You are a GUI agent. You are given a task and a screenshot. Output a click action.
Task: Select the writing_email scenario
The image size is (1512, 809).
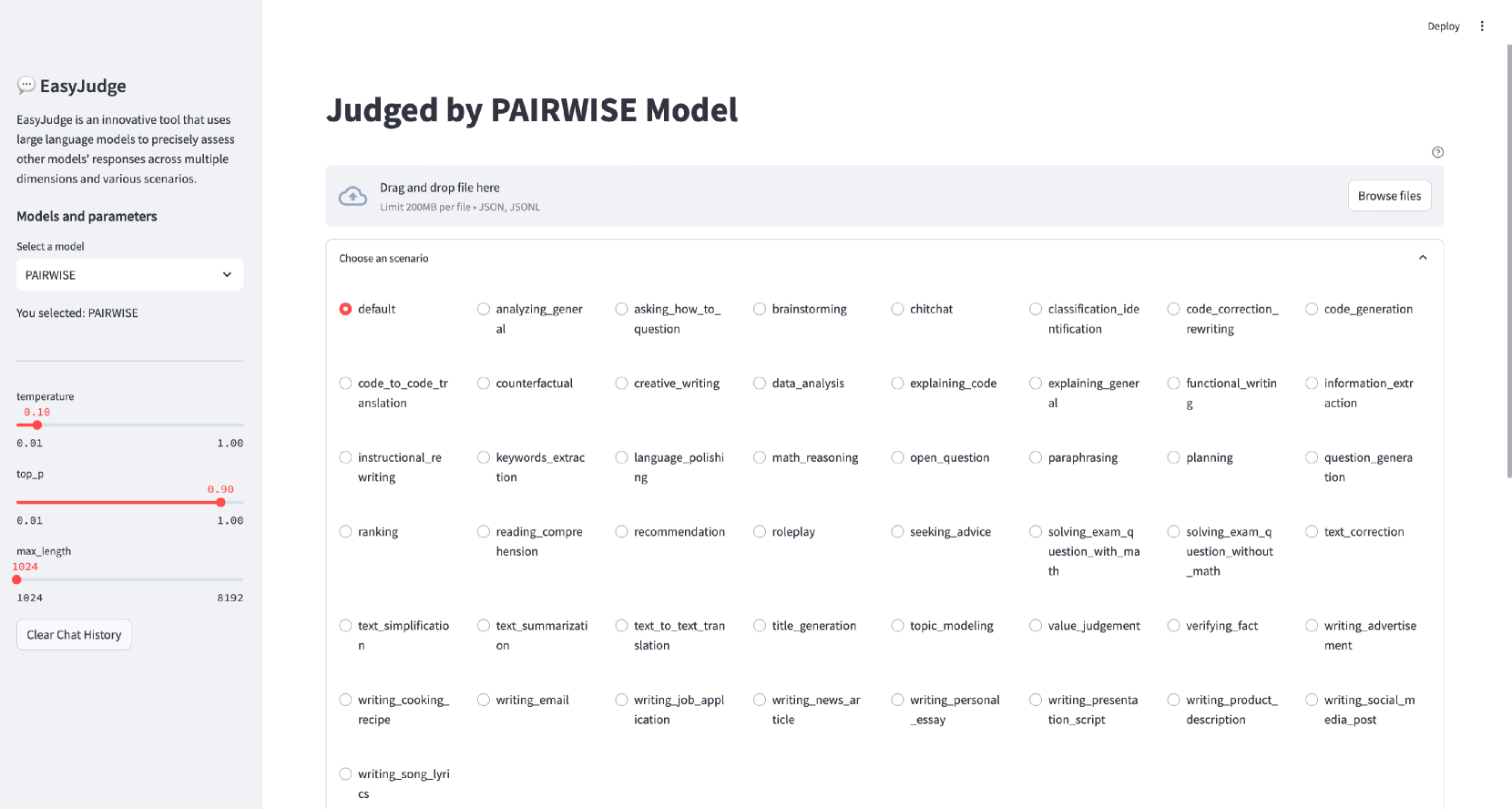(484, 700)
